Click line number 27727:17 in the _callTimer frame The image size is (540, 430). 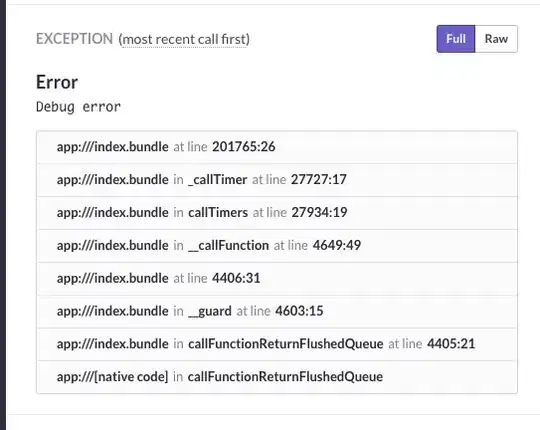[319, 180]
